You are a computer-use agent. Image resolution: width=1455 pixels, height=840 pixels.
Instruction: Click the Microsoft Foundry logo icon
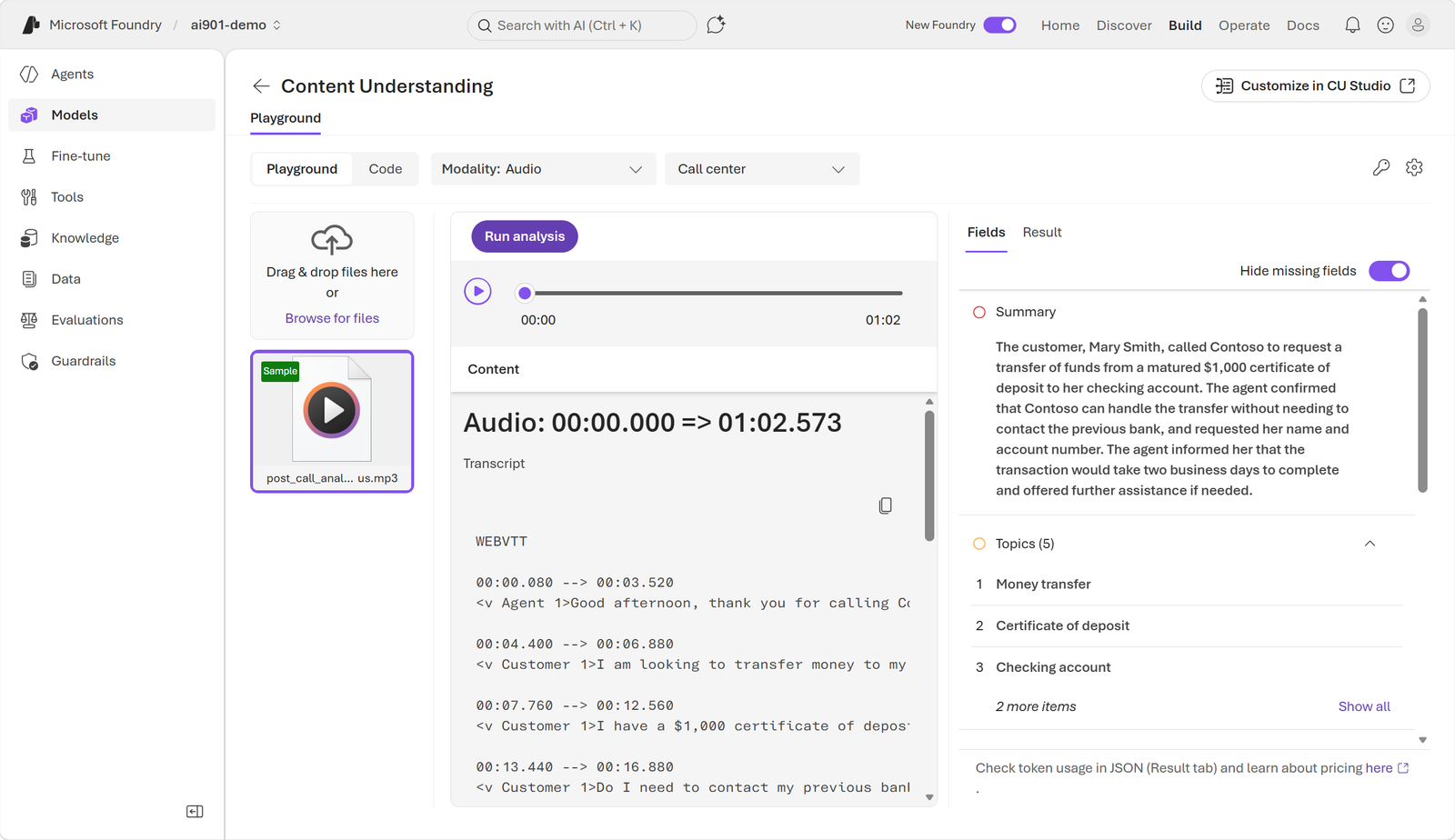31,25
